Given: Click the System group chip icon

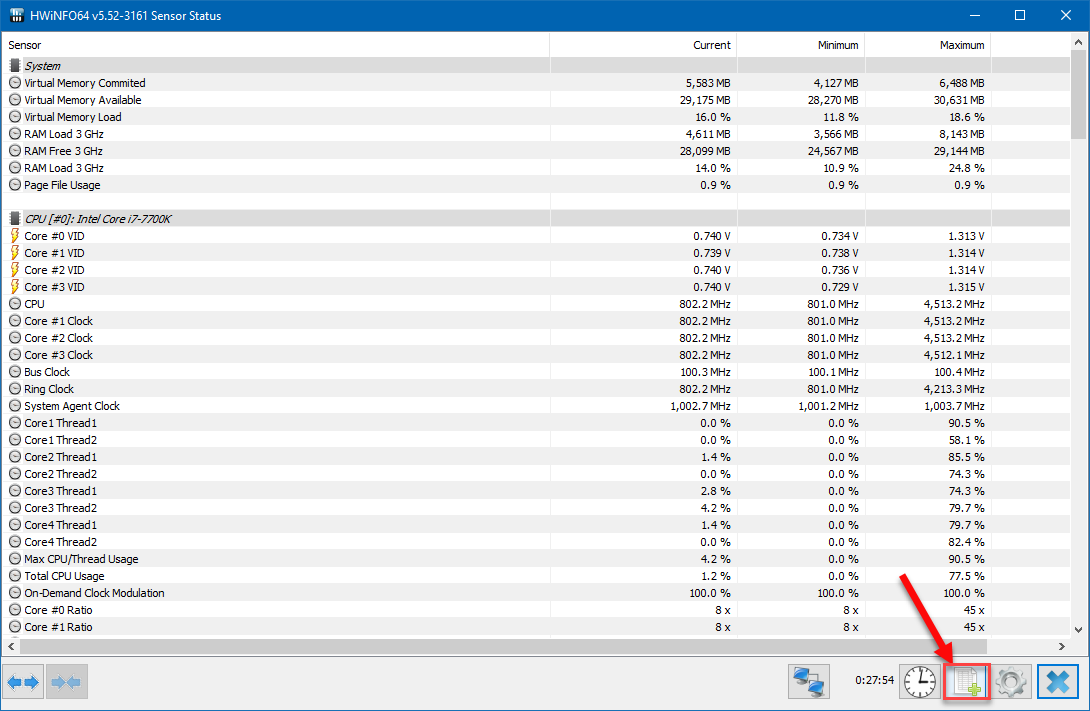Looking at the screenshot, I should 15,66.
